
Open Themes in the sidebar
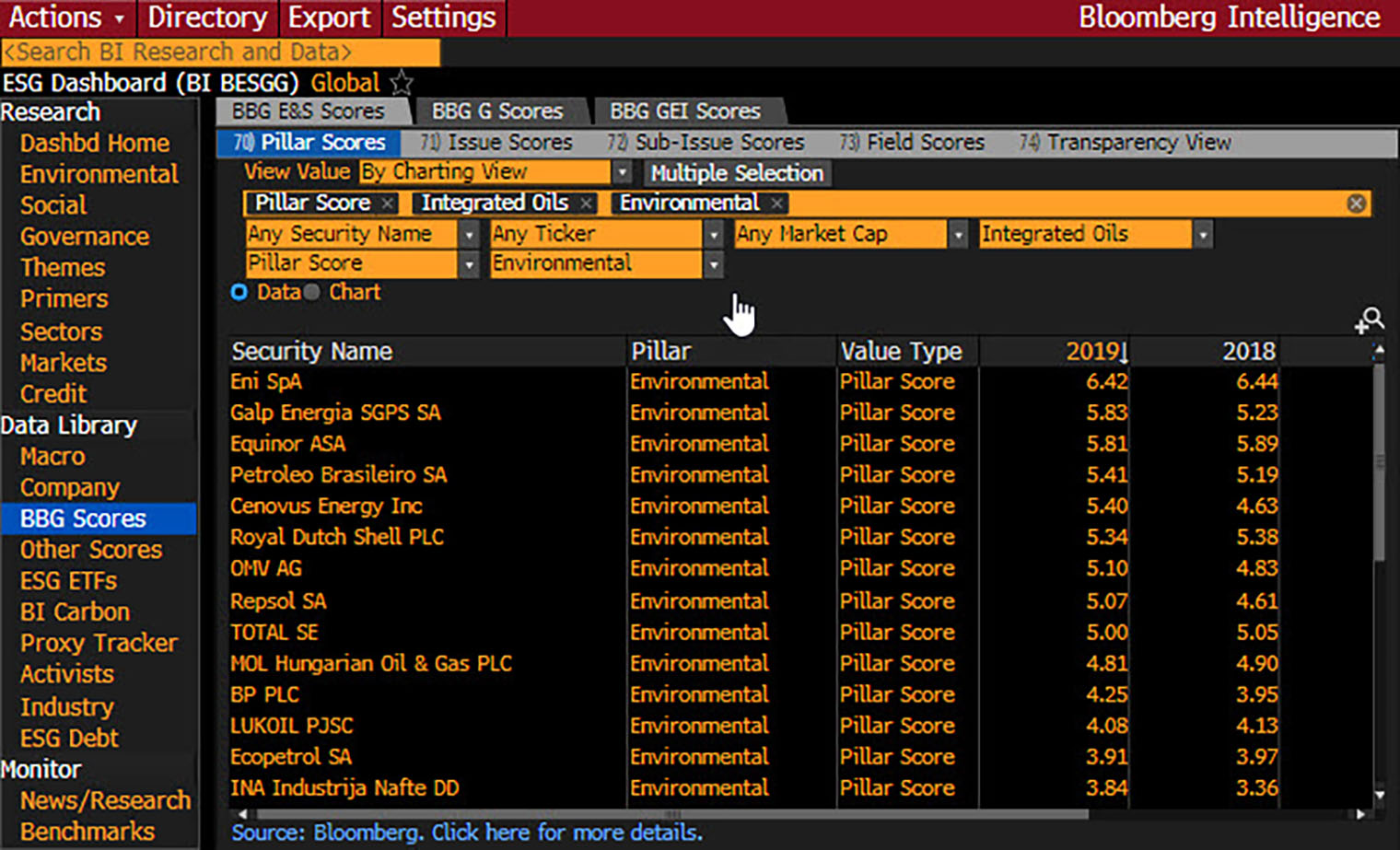tap(63, 268)
